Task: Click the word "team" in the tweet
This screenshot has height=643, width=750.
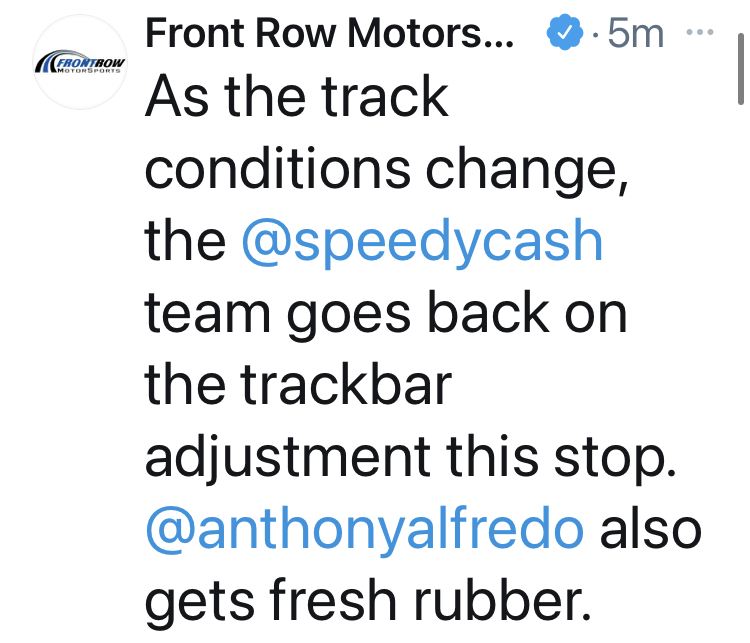Action: tap(206, 314)
